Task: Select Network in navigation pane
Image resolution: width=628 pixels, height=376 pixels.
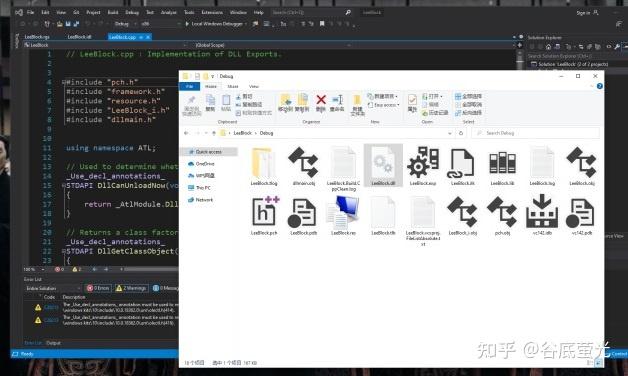Action: click(x=200, y=200)
